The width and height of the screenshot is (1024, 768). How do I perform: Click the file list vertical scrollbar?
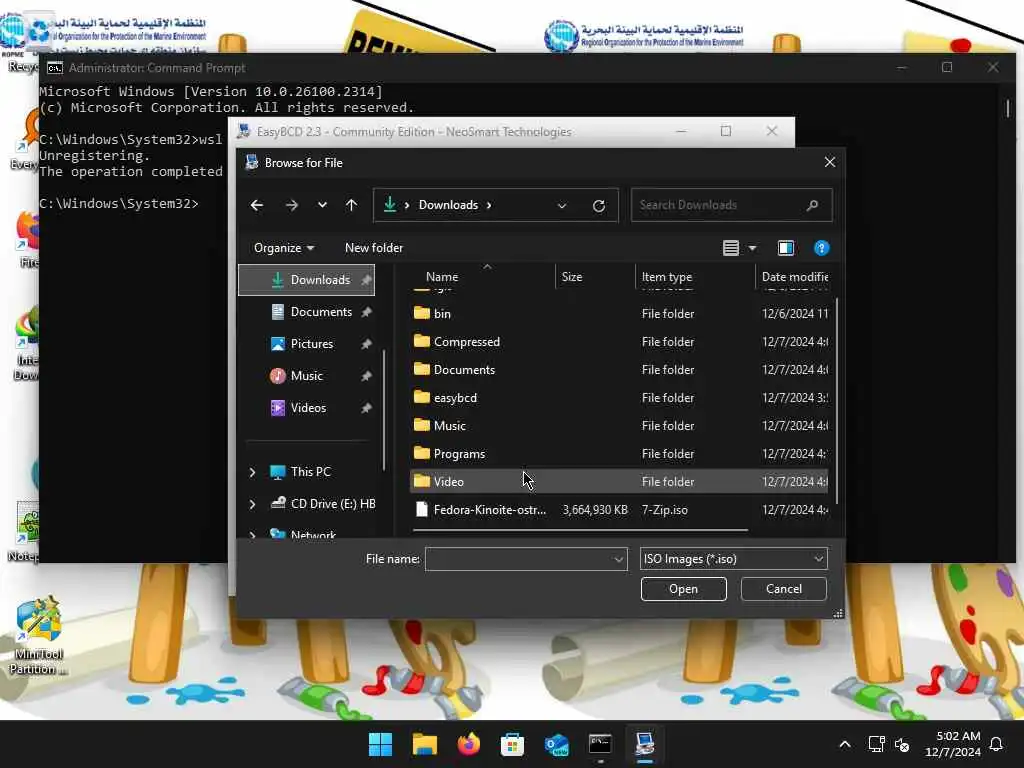(837, 400)
